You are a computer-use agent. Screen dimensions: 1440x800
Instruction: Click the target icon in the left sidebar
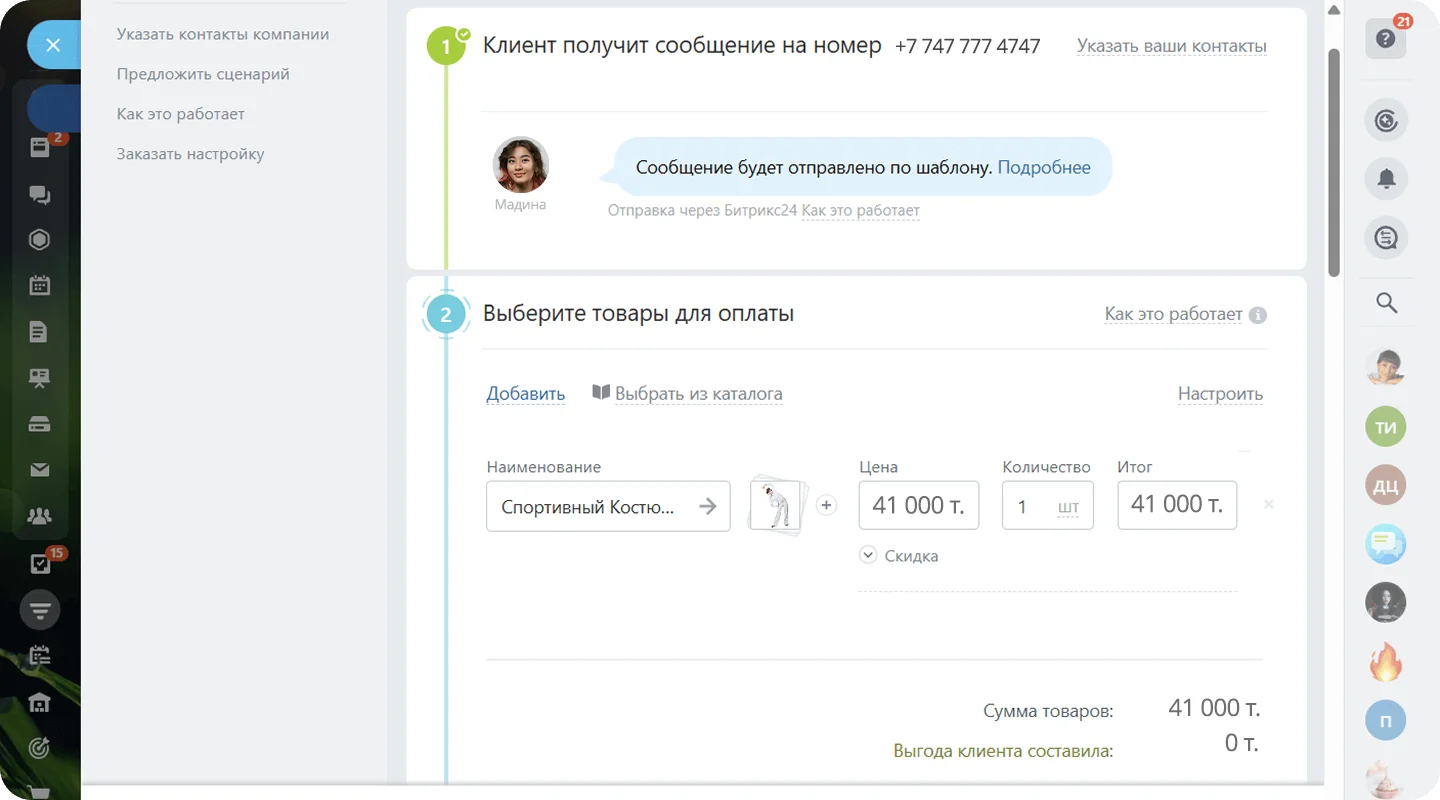point(40,748)
